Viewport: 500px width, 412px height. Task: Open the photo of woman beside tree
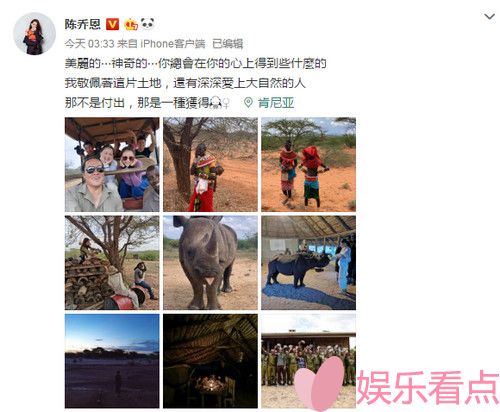pos(210,165)
